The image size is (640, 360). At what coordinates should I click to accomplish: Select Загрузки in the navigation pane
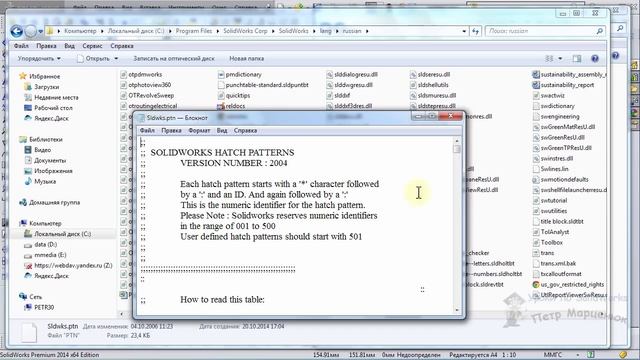[x=42, y=87]
